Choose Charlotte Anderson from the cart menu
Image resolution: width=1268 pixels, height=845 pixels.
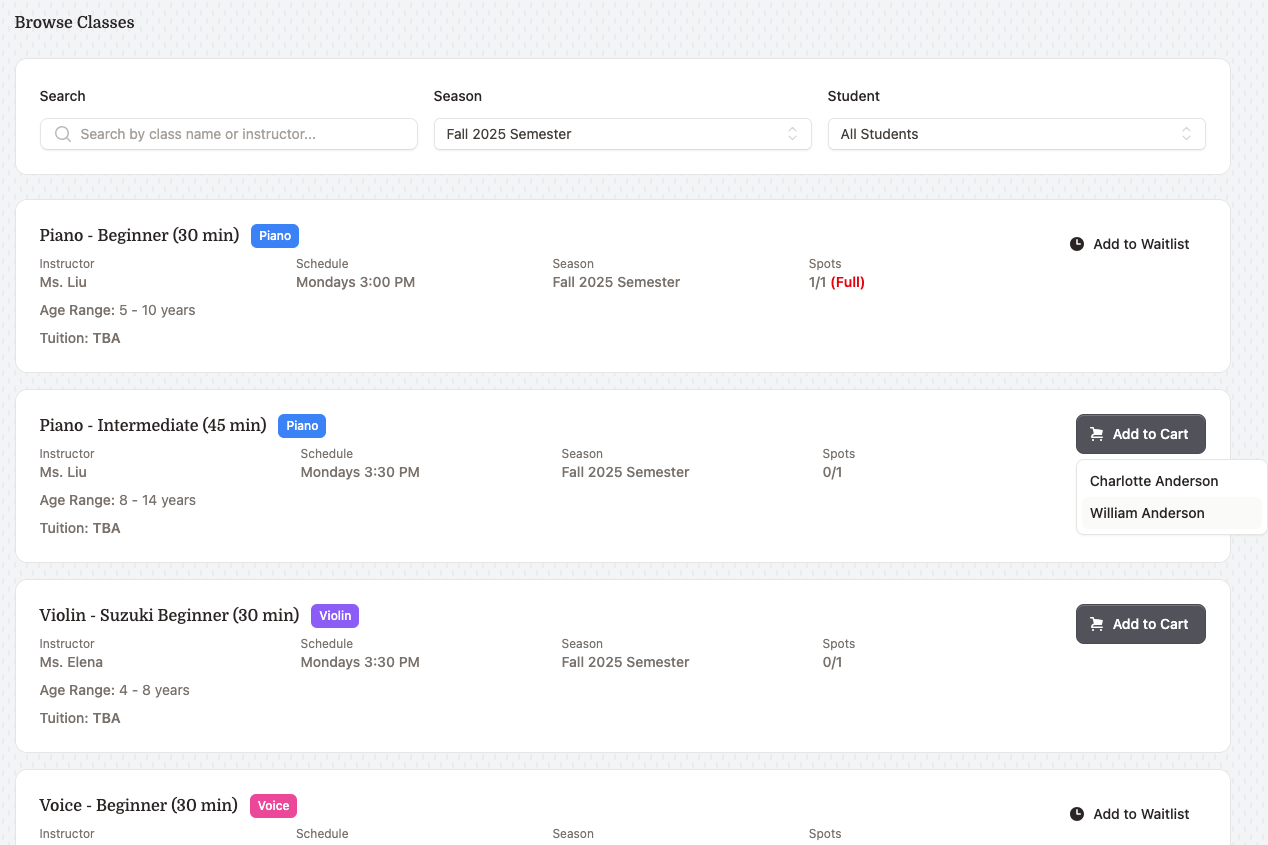tap(1154, 481)
